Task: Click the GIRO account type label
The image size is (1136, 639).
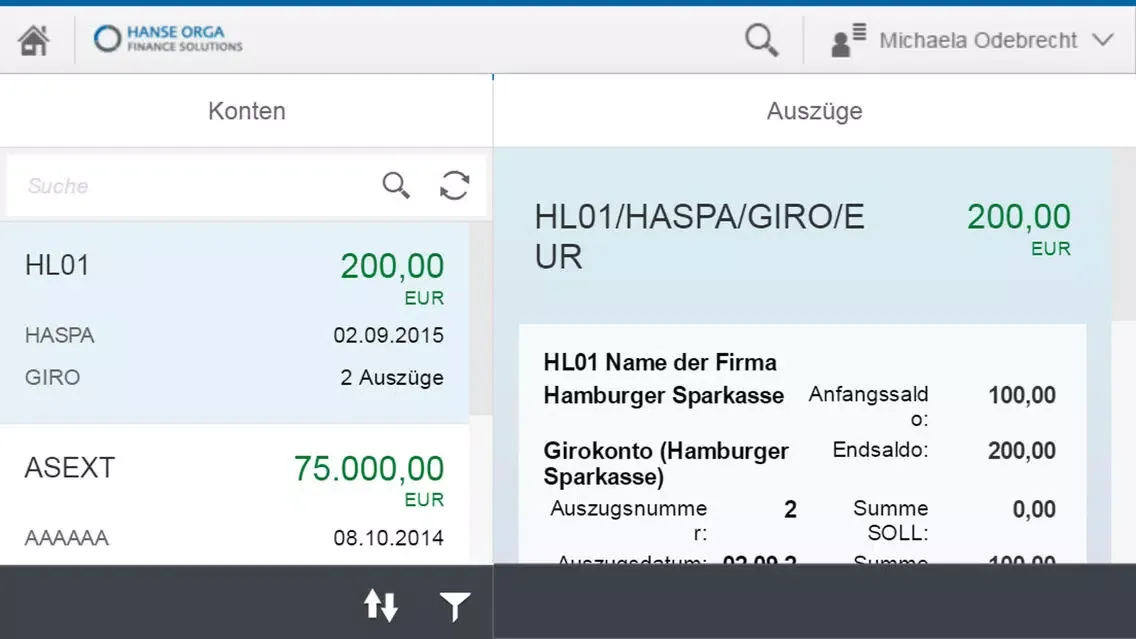Action: 52,377
